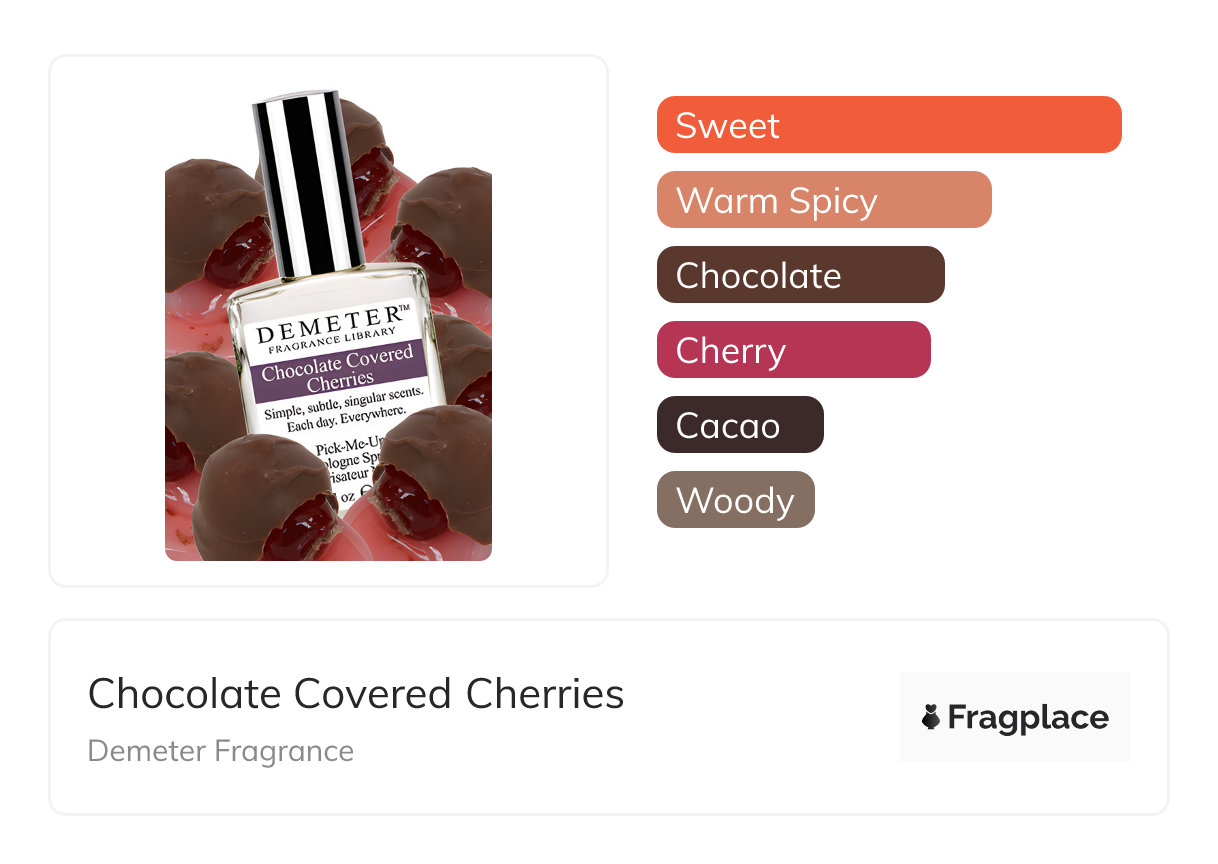Image resolution: width=1218 pixels, height=864 pixels.
Task: Open the Chocolate Covered Cherries title
Action: (356, 693)
